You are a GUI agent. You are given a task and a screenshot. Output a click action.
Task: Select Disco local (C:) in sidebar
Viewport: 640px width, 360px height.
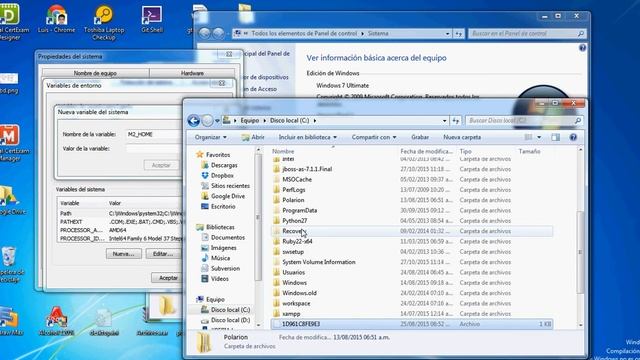(230, 310)
